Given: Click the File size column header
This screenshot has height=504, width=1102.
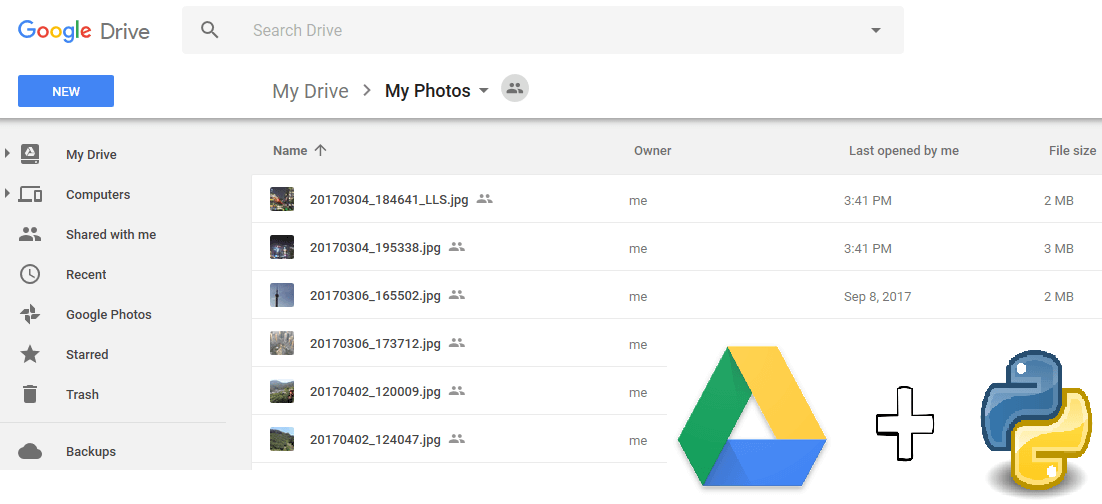Looking at the screenshot, I should [1072, 150].
